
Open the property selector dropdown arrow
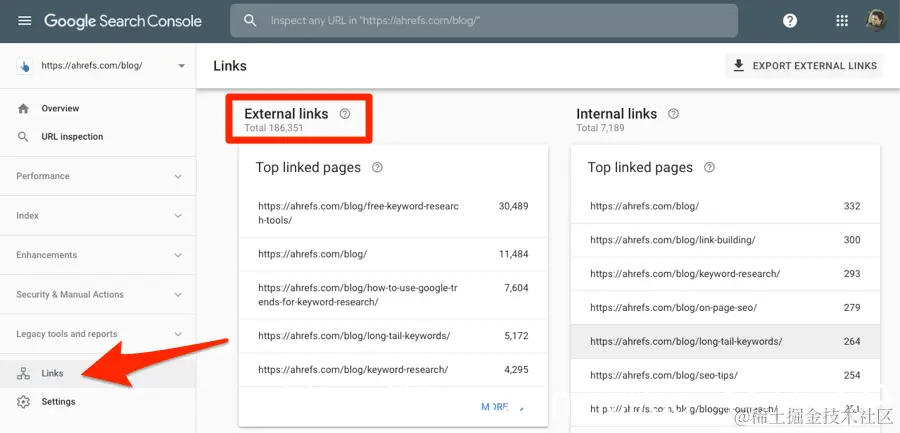click(181, 65)
